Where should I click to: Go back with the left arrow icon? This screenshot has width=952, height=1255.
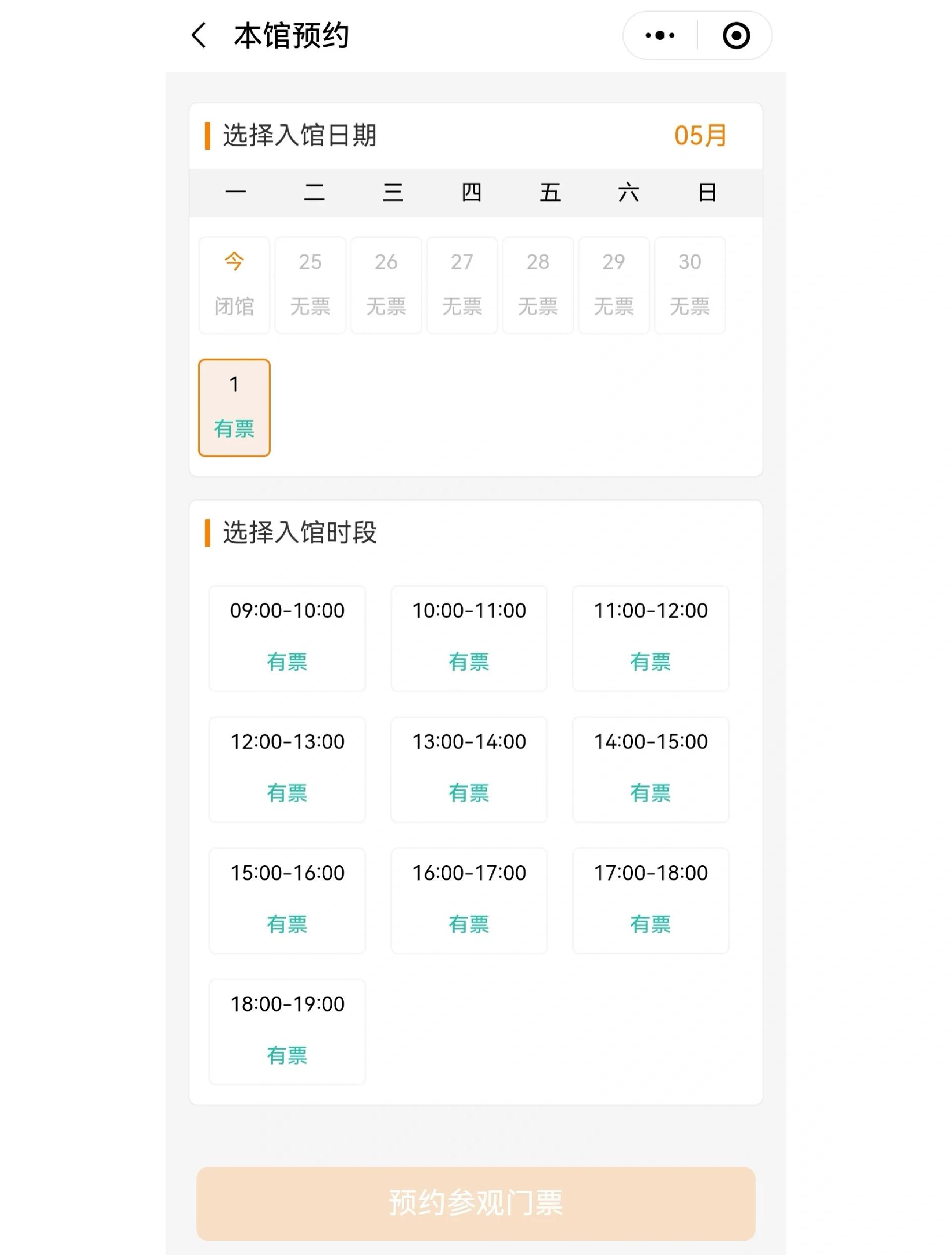coord(199,35)
